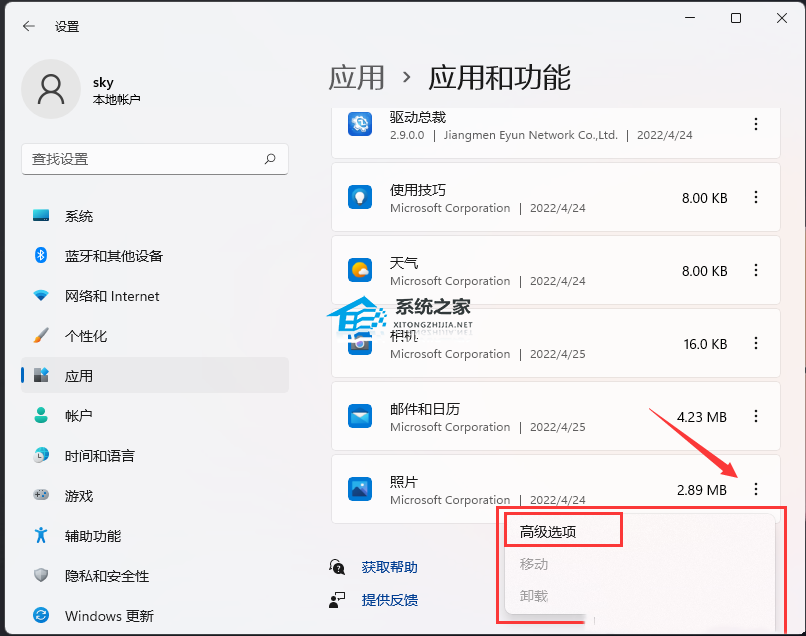Screen dimensions: 806x636
Task: Open more options for 相机
Action: [x=756, y=343]
